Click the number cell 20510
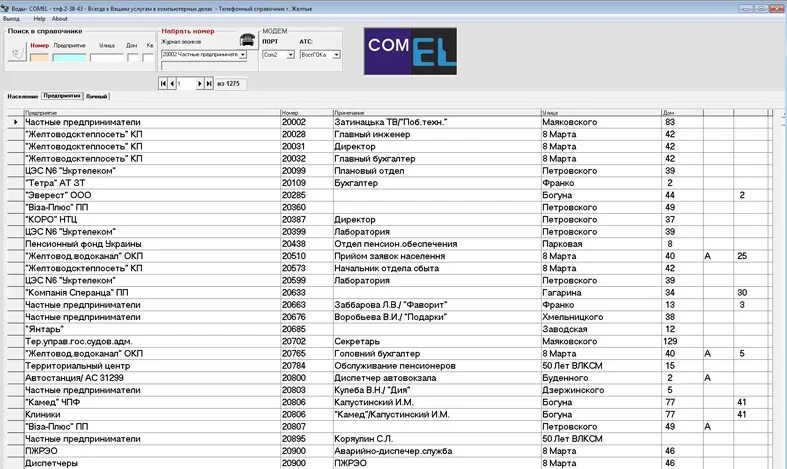 pos(307,256)
